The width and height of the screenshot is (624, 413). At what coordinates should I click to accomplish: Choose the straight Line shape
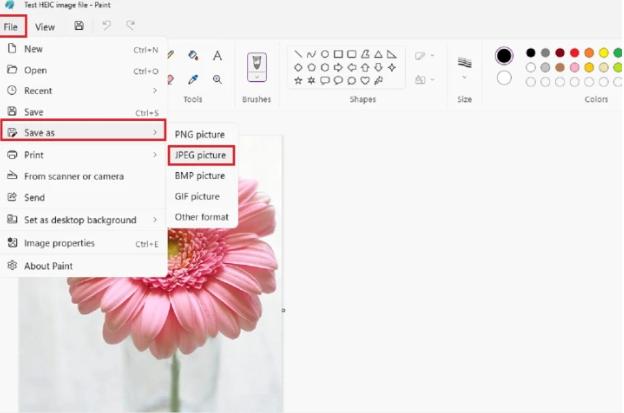coord(298,54)
